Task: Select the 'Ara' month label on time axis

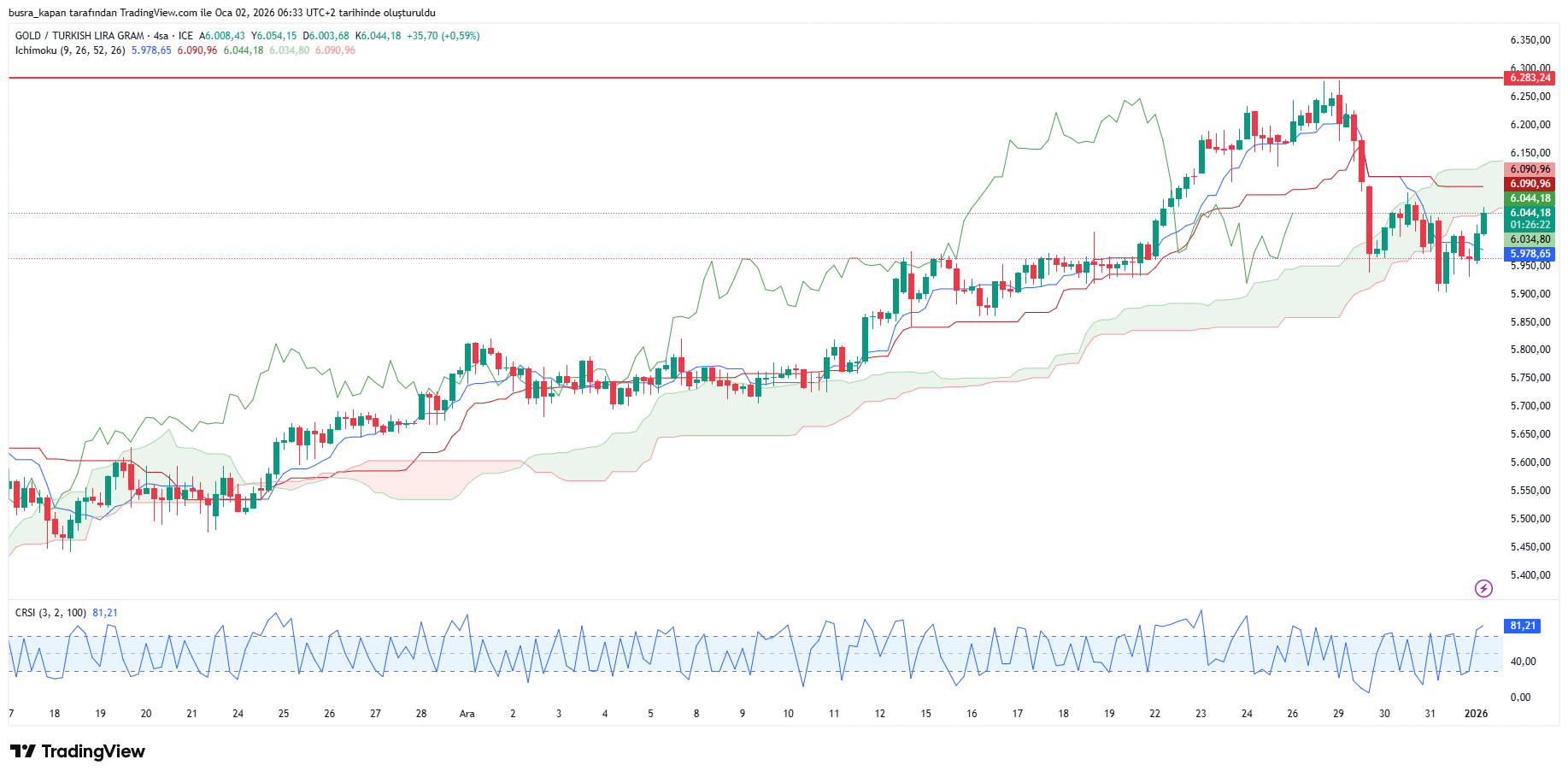Action: click(x=467, y=714)
